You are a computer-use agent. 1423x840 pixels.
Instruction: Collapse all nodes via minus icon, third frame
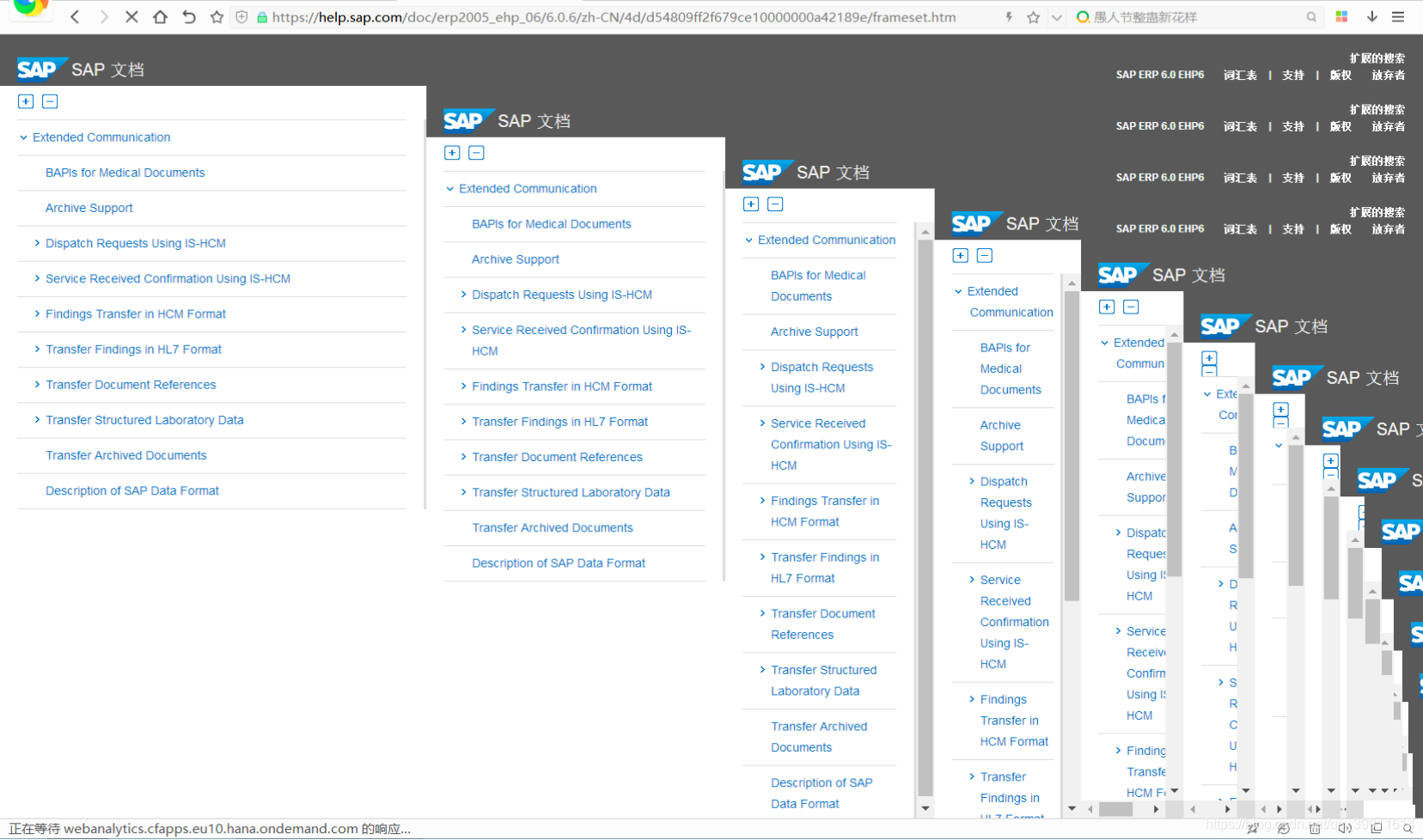click(775, 204)
